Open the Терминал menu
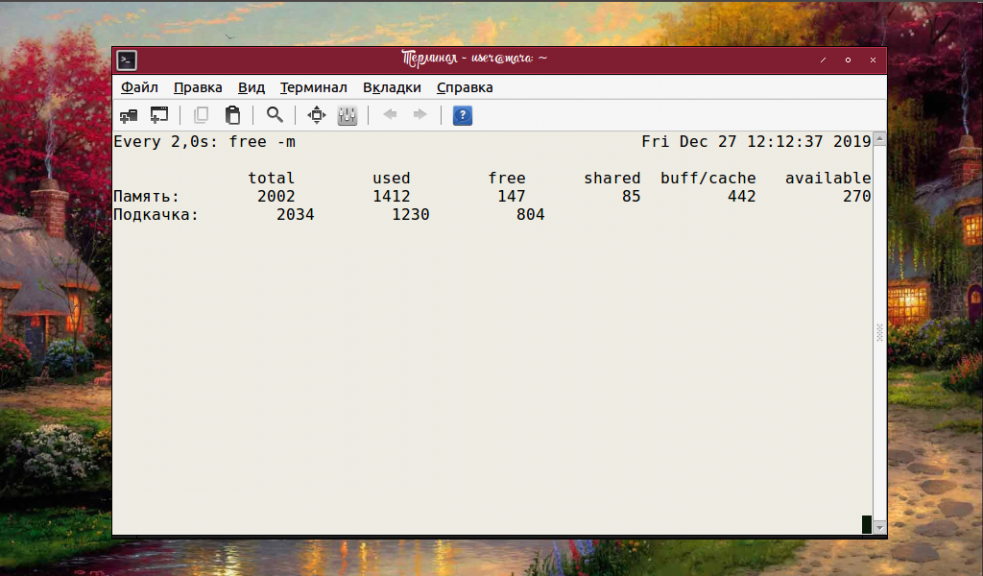The width and height of the screenshot is (983, 576). [x=313, y=88]
